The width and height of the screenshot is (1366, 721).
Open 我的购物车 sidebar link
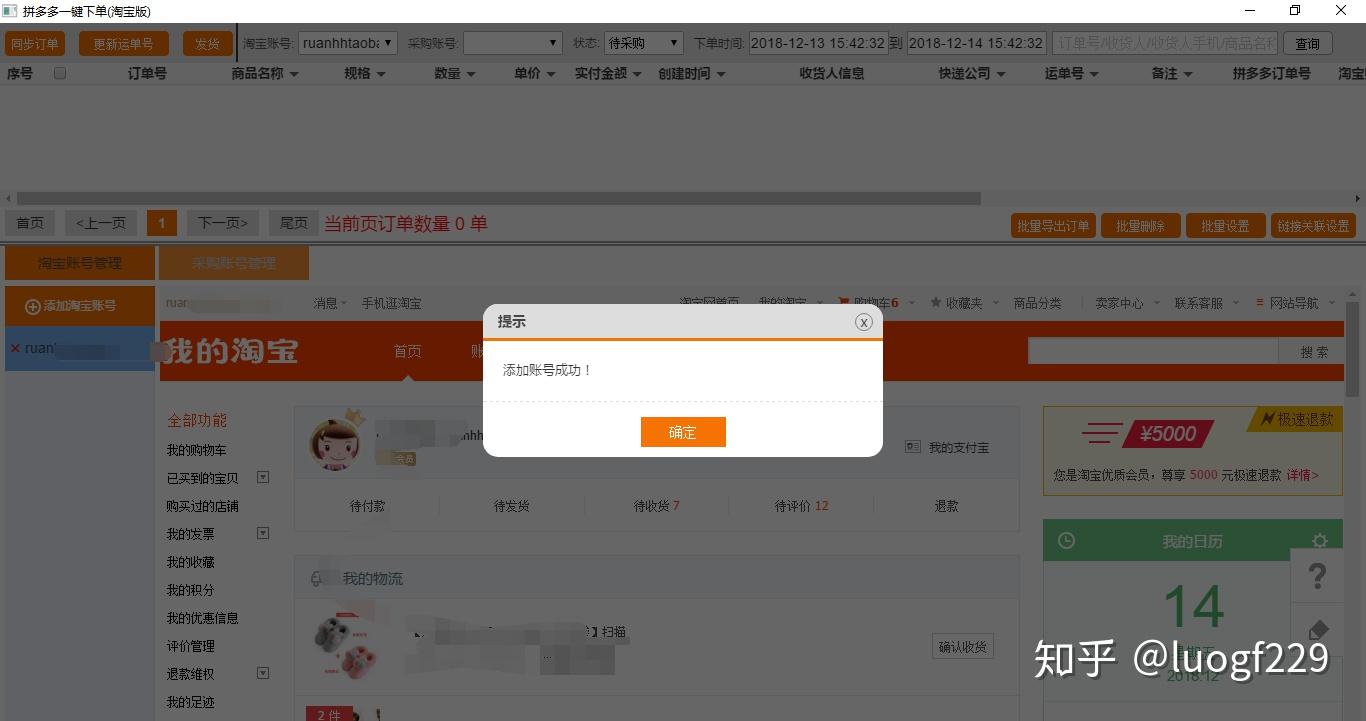(196, 450)
